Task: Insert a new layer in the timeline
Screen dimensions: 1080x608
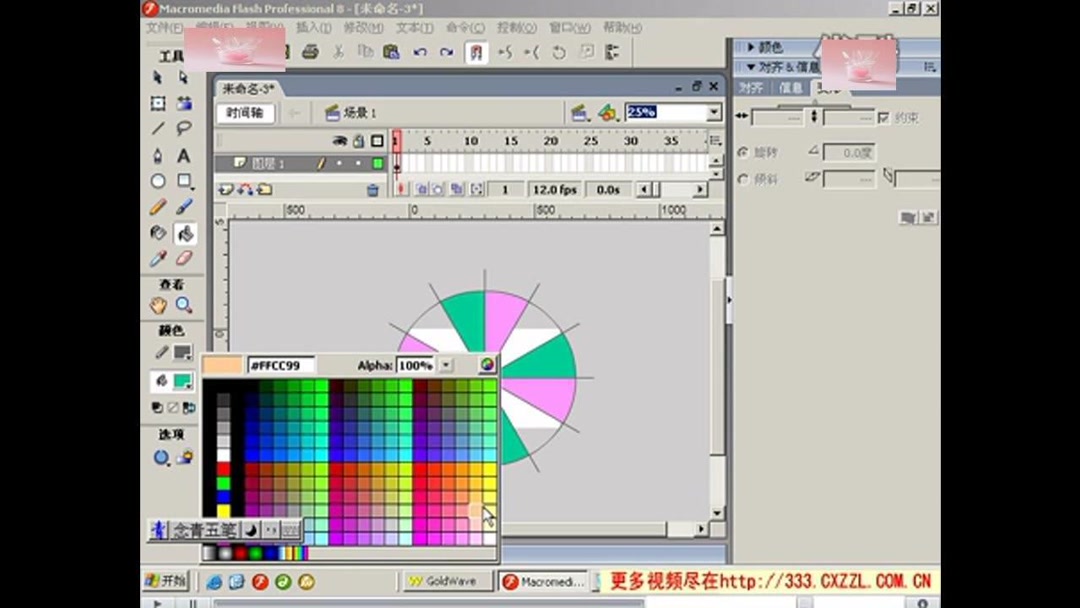Action: click(x=226, y=189)
